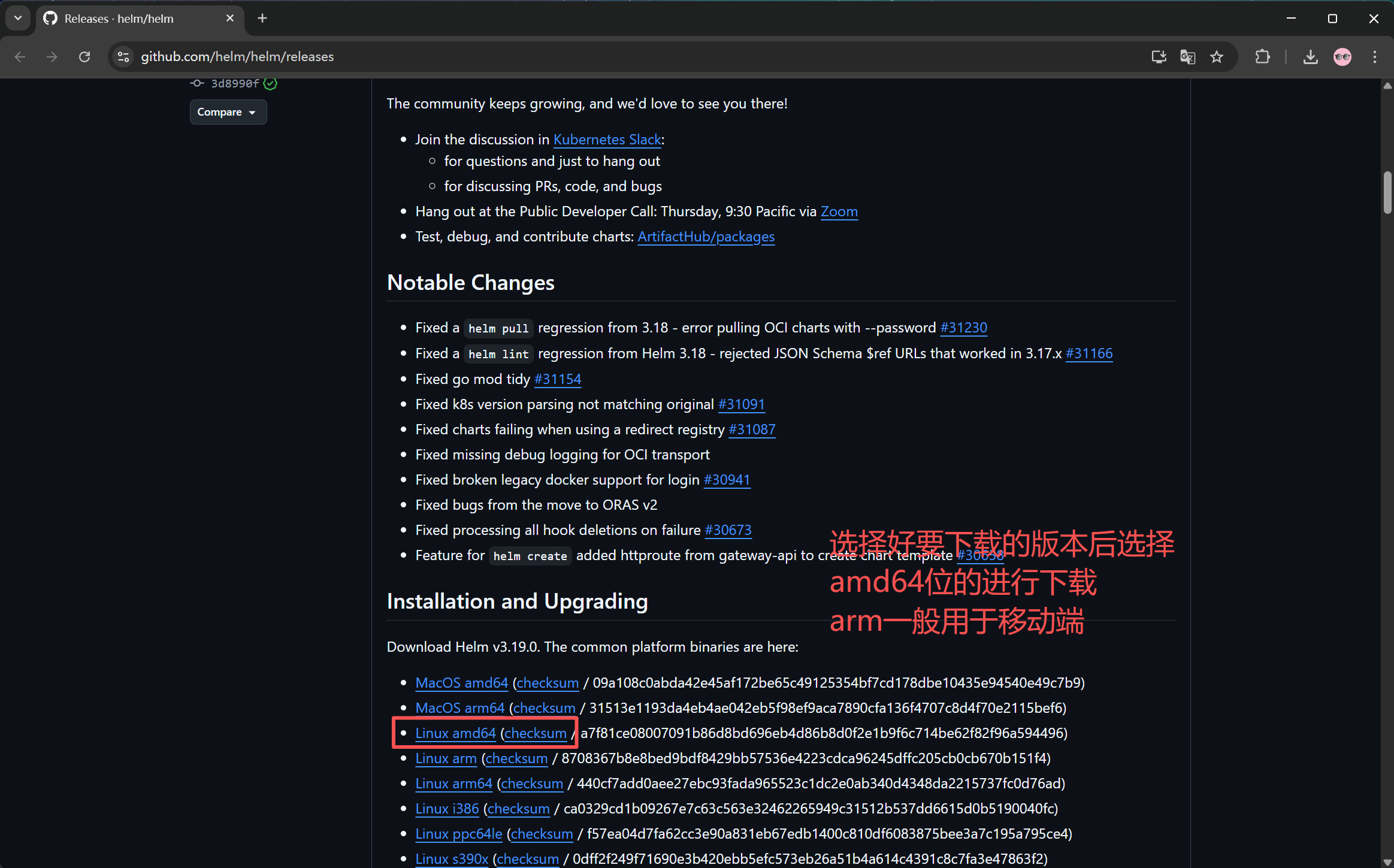Open issue link #31230
Image resolution: width=1394 pixels, height=868 pixels.
[x=963, y=328]
